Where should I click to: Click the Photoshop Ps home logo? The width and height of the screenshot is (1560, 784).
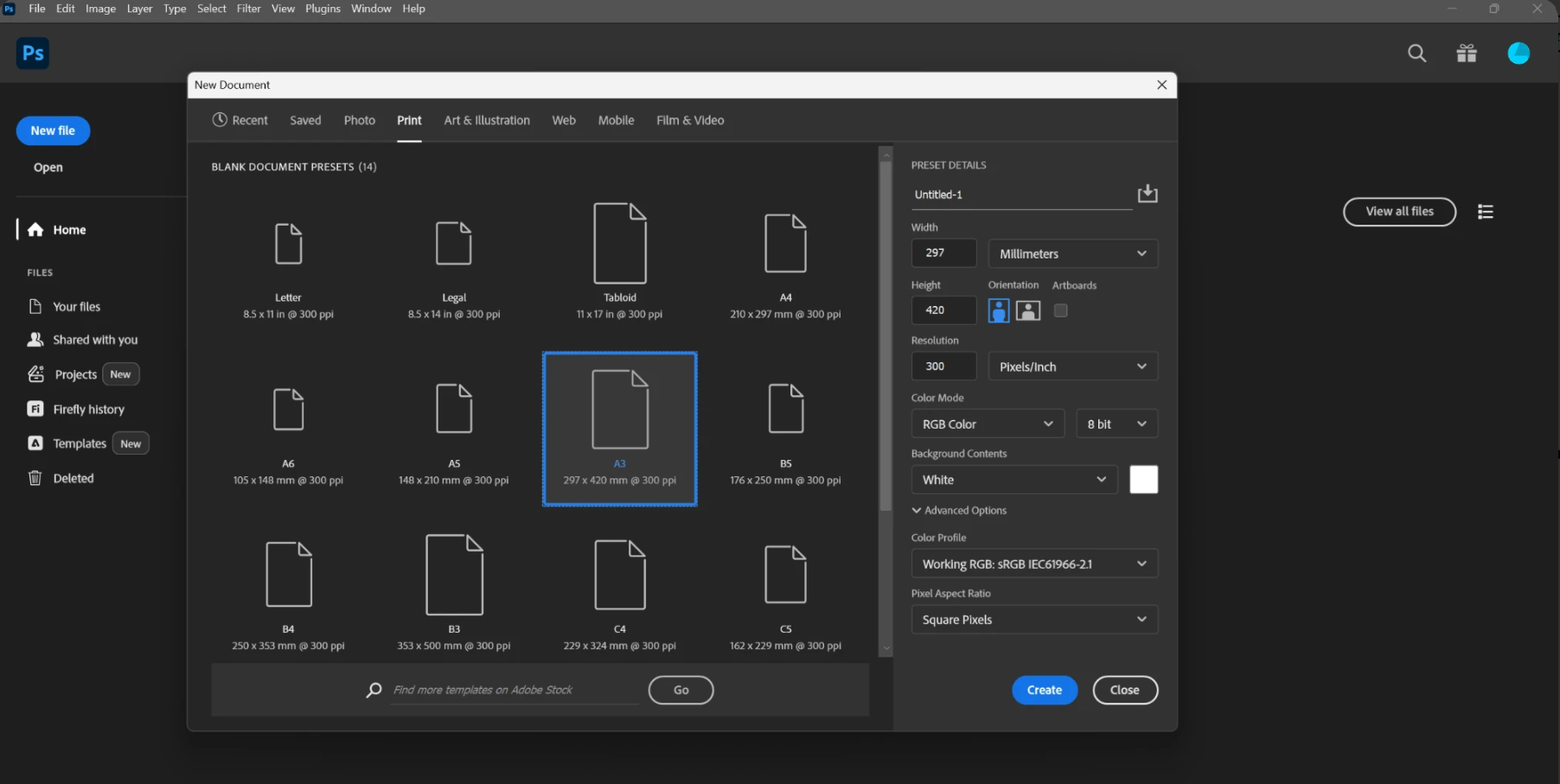coord(33,54)
